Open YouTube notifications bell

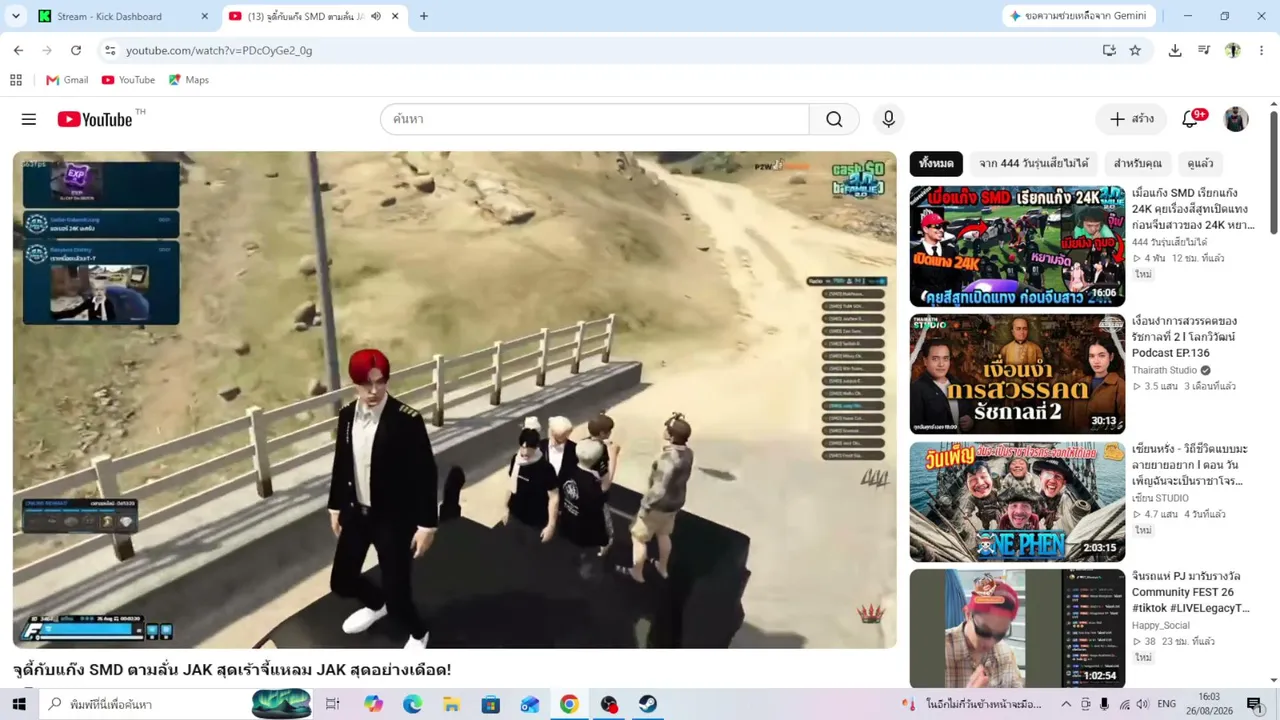(x=1190, y=119)
